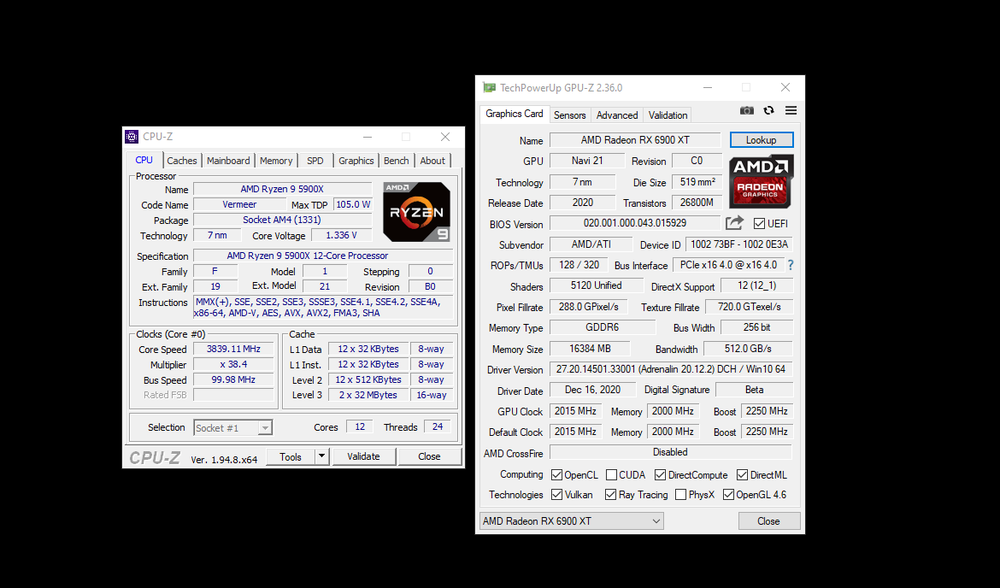Switch to the Sensors tab in GPU-Z
Screen dimensions: 1000x588
570,115
